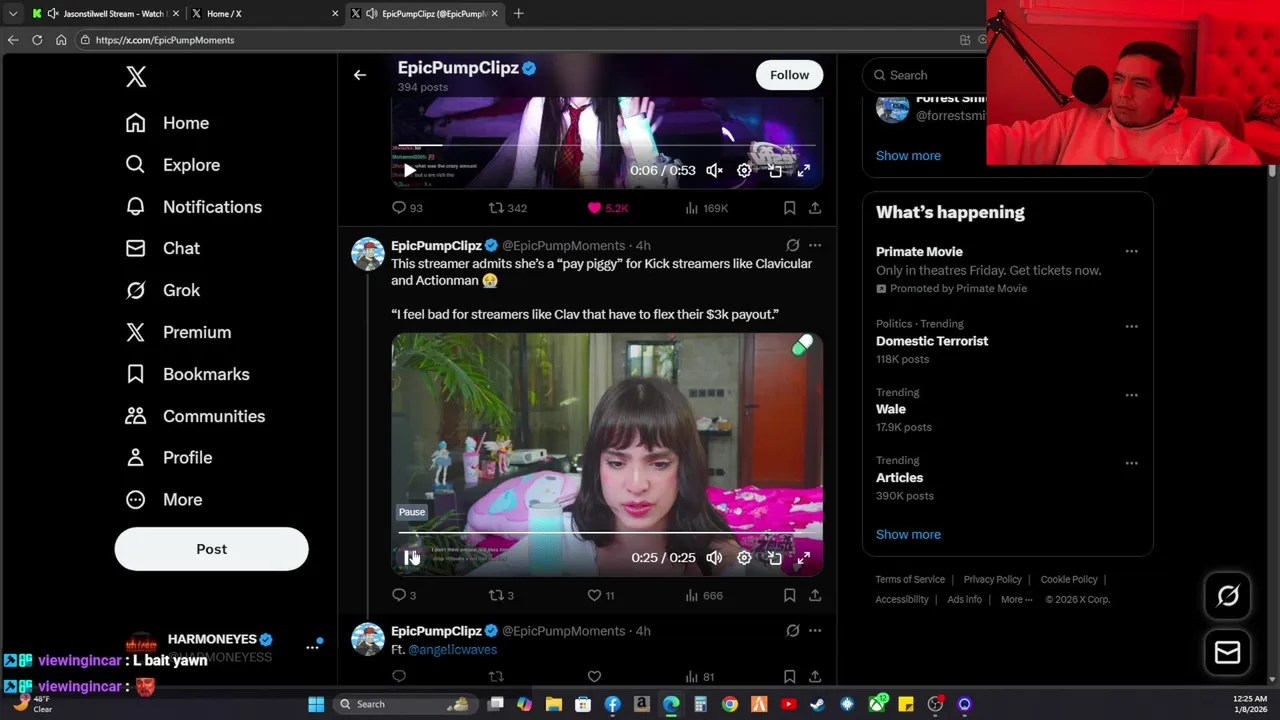Viewport: 1280px width, 720px height.
Task: Reload the page in the browser
Action: click(x=37, y=40)
